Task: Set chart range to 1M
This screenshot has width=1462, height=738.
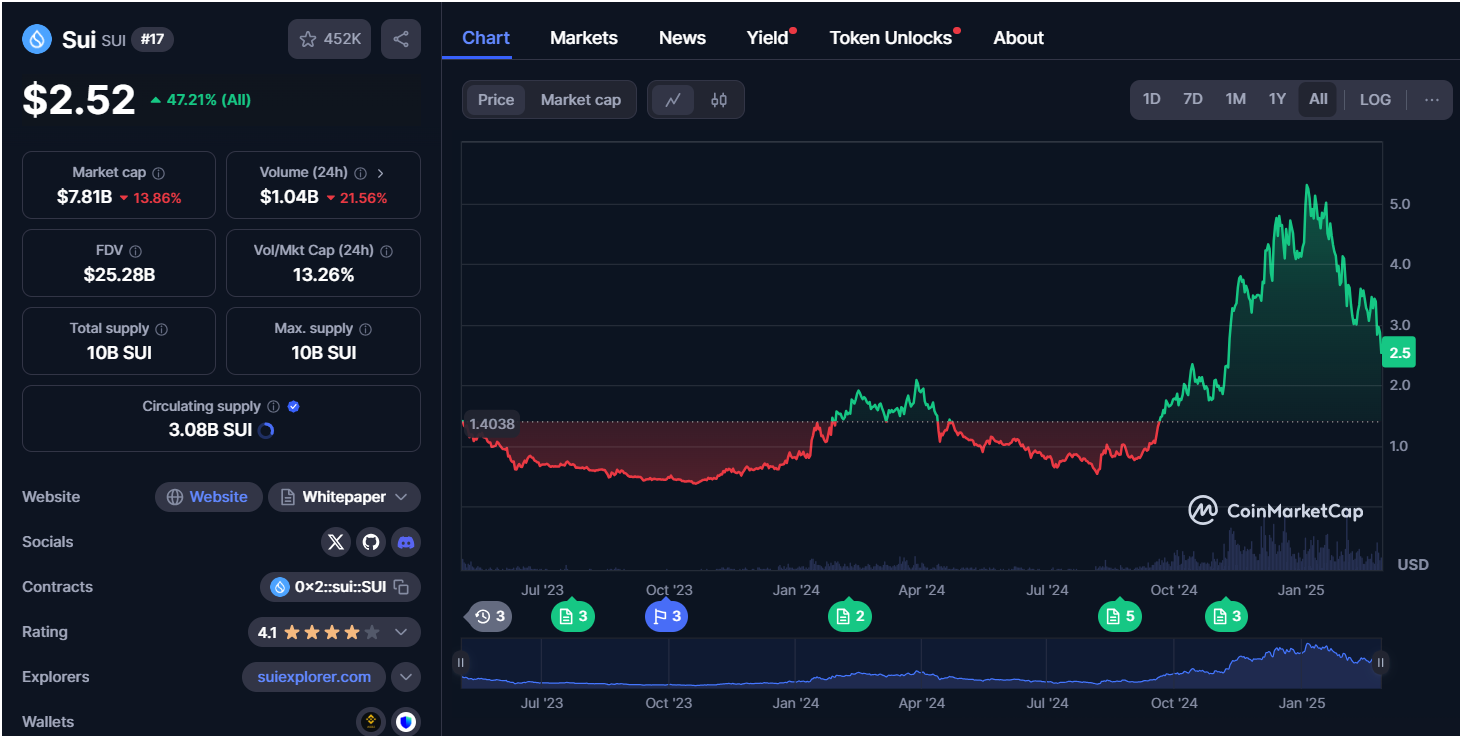Action: (x=1236, y=99)
